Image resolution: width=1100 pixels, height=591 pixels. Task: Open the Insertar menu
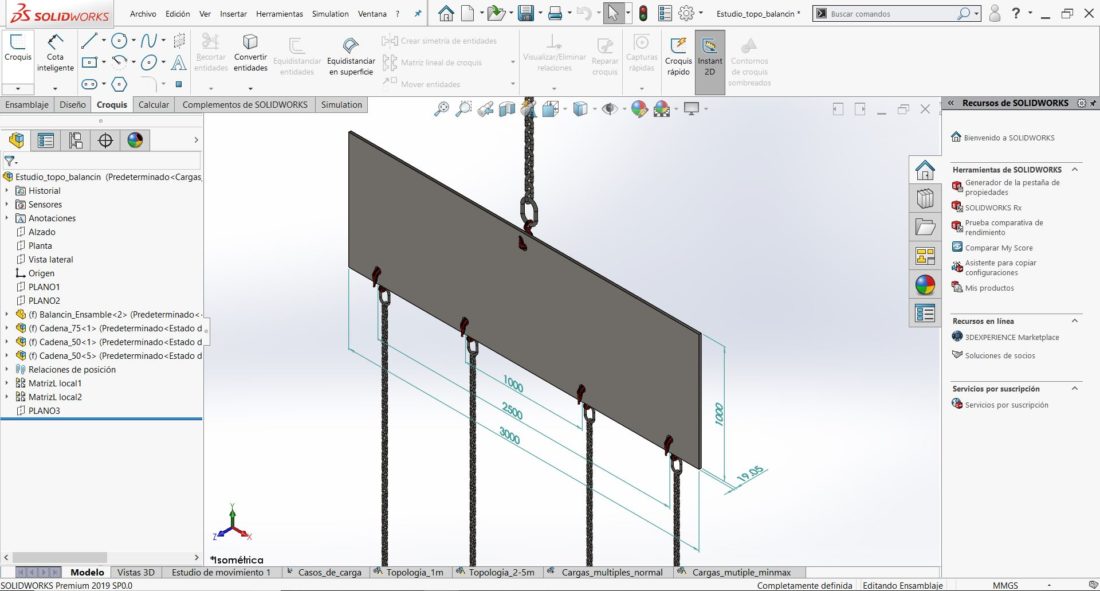(x=233, y=13)
